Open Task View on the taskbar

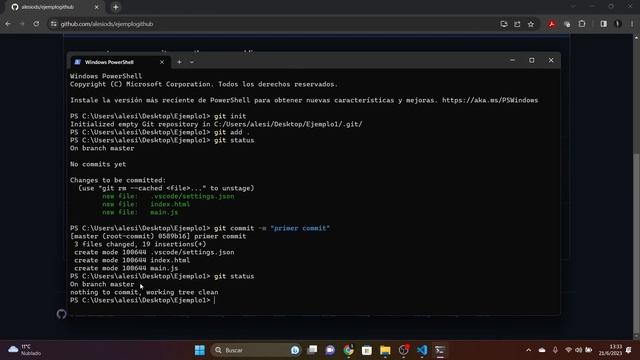tap(312, 350)
